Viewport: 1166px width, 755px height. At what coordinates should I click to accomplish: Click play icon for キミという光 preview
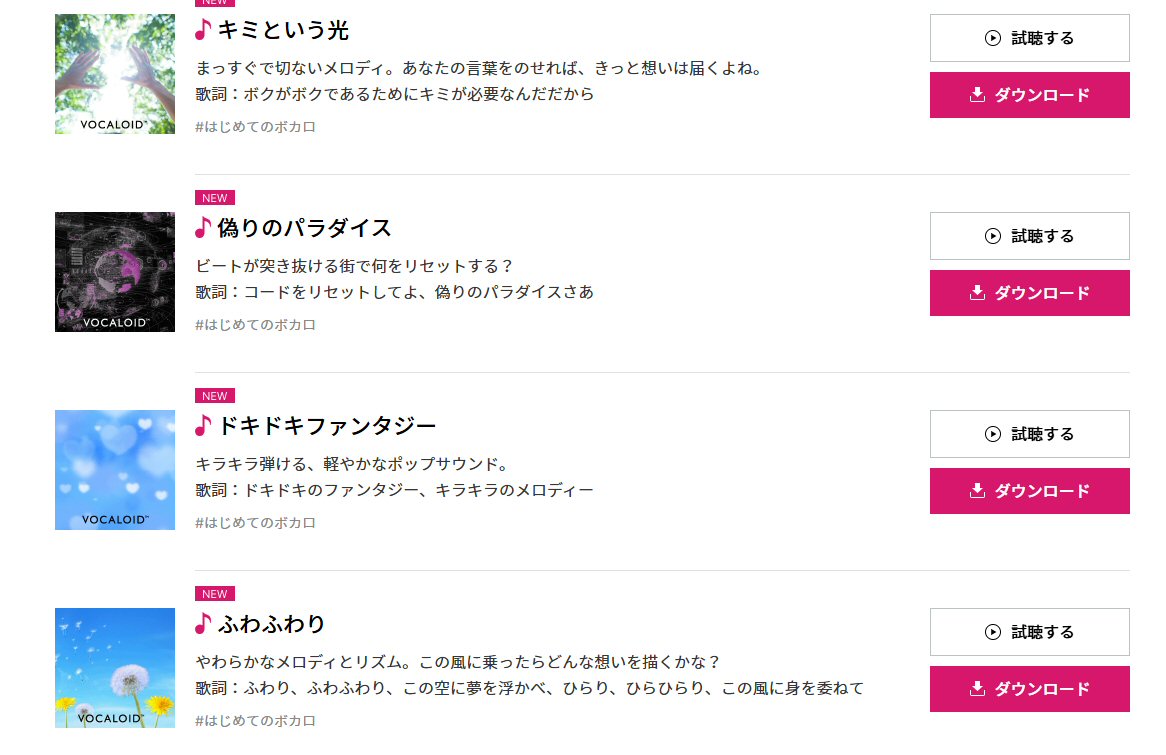click(993, 38)
